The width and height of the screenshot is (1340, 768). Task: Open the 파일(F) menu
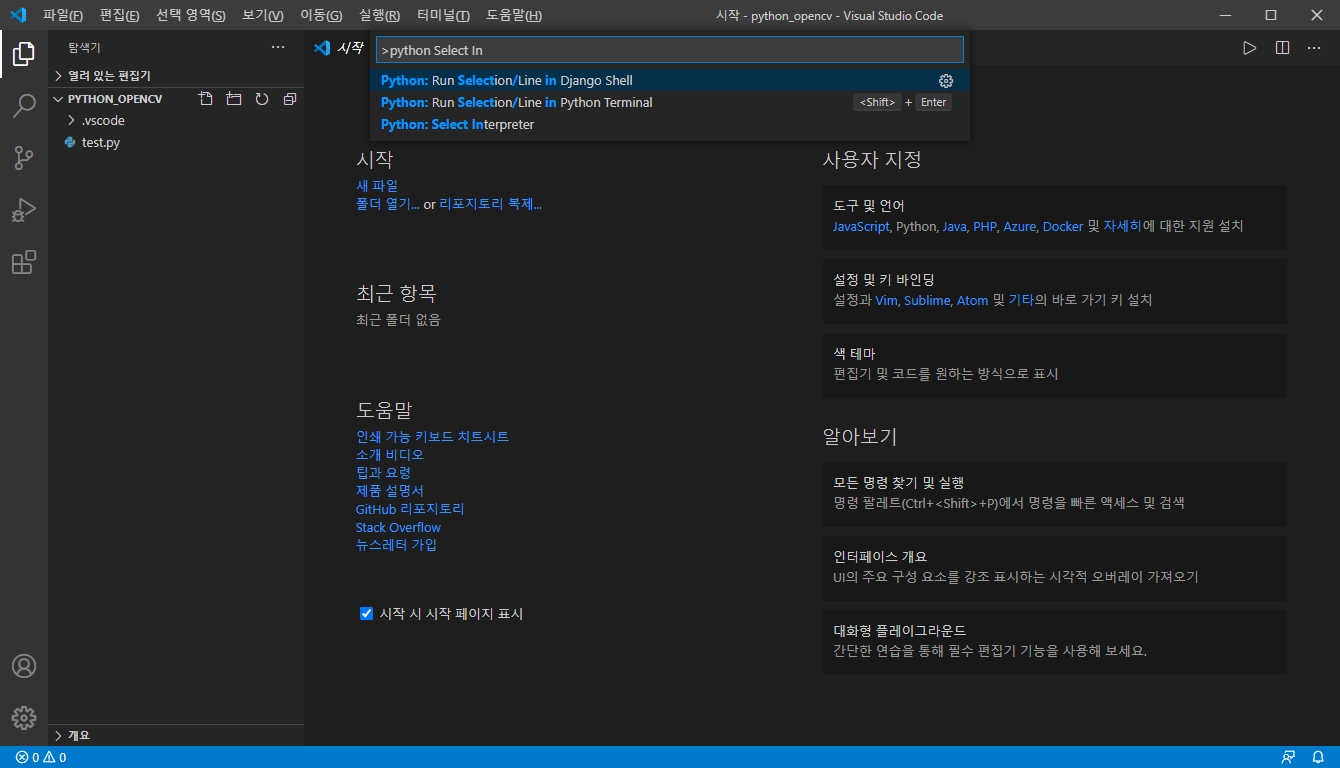[63, 15]
